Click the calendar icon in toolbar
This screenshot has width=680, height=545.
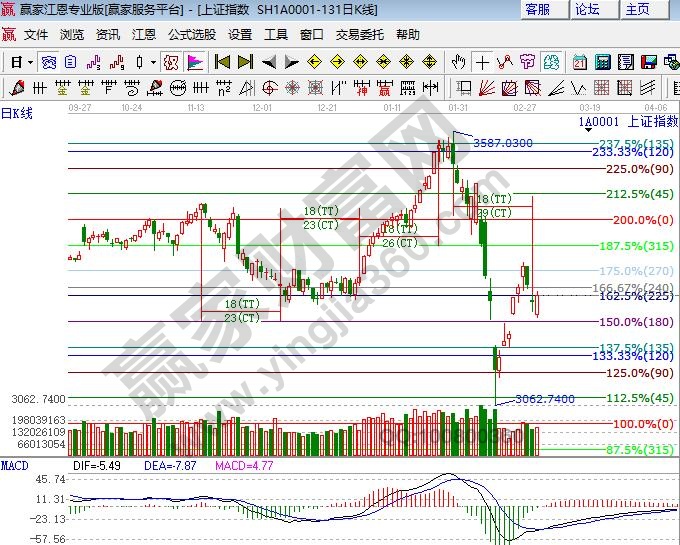[x=580, y=62]
